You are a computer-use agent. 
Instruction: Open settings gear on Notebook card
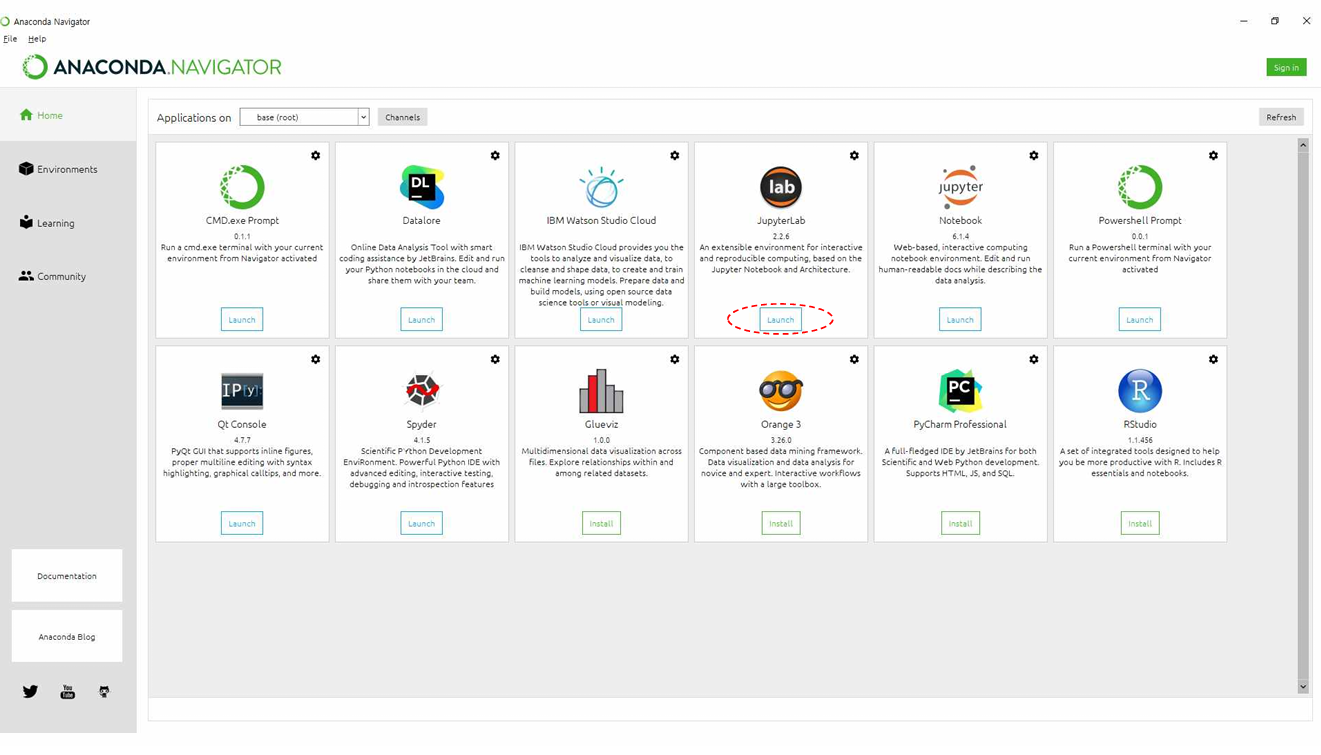click(x=1034, y=156)
